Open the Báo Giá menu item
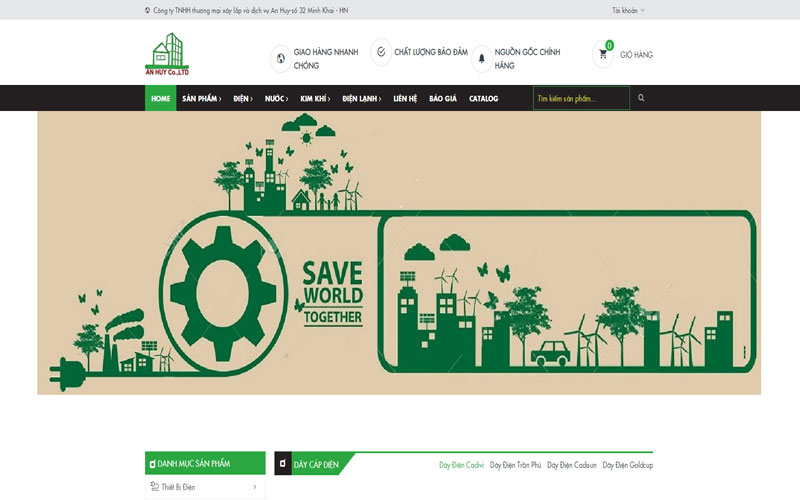 [443, 99]
